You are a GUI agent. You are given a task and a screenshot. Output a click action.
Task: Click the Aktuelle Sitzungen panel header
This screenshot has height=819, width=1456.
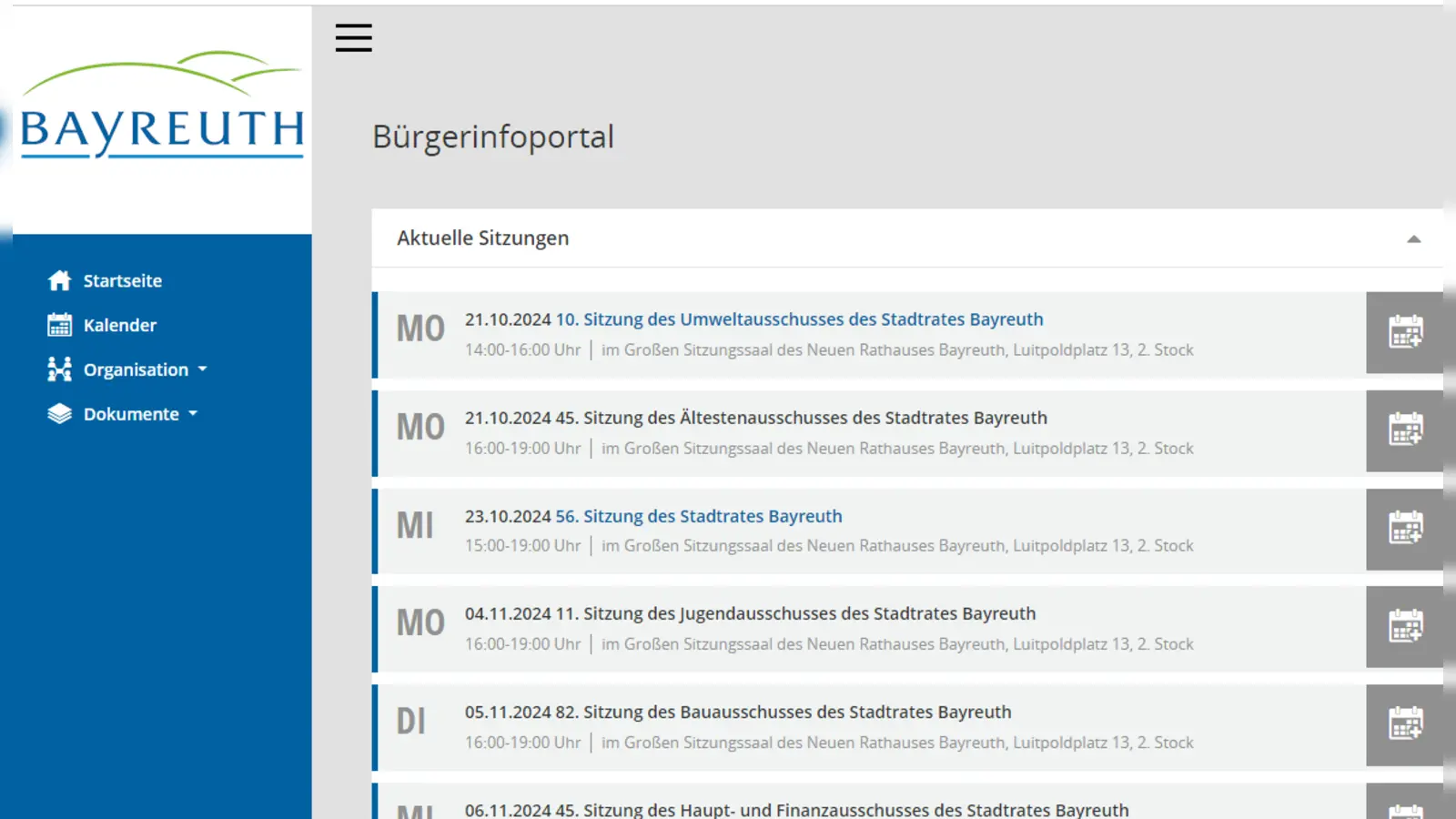[x=482, y=238]
